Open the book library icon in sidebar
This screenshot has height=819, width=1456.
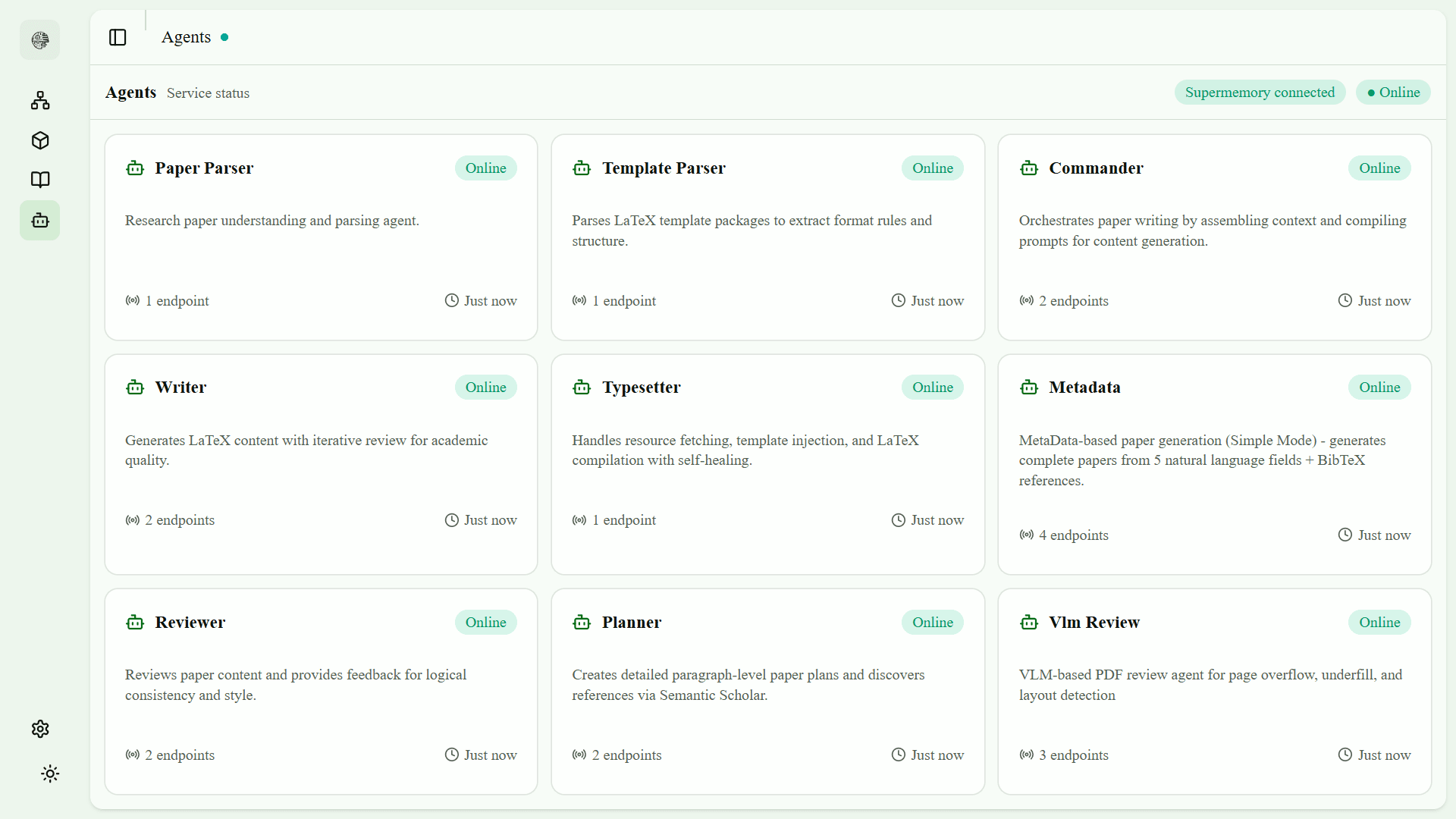(40, 180)
